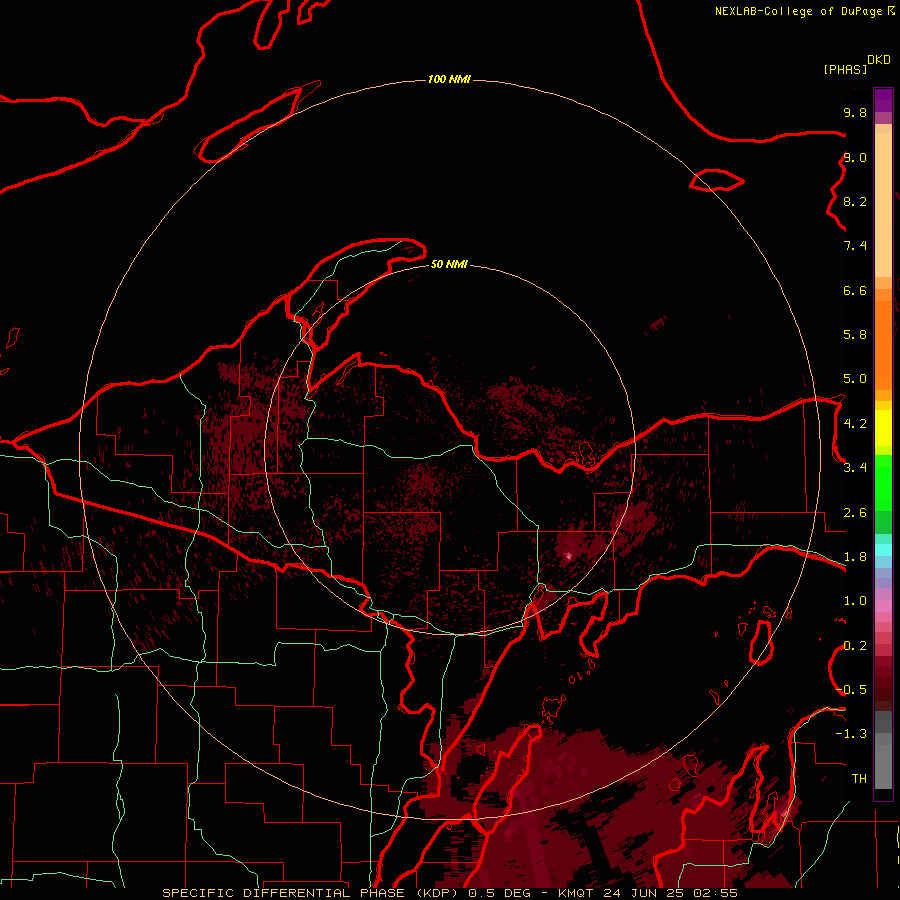Click the bright green segment of the color bar
This screenshot has width=900, height=900.
[x=883, y=481]
